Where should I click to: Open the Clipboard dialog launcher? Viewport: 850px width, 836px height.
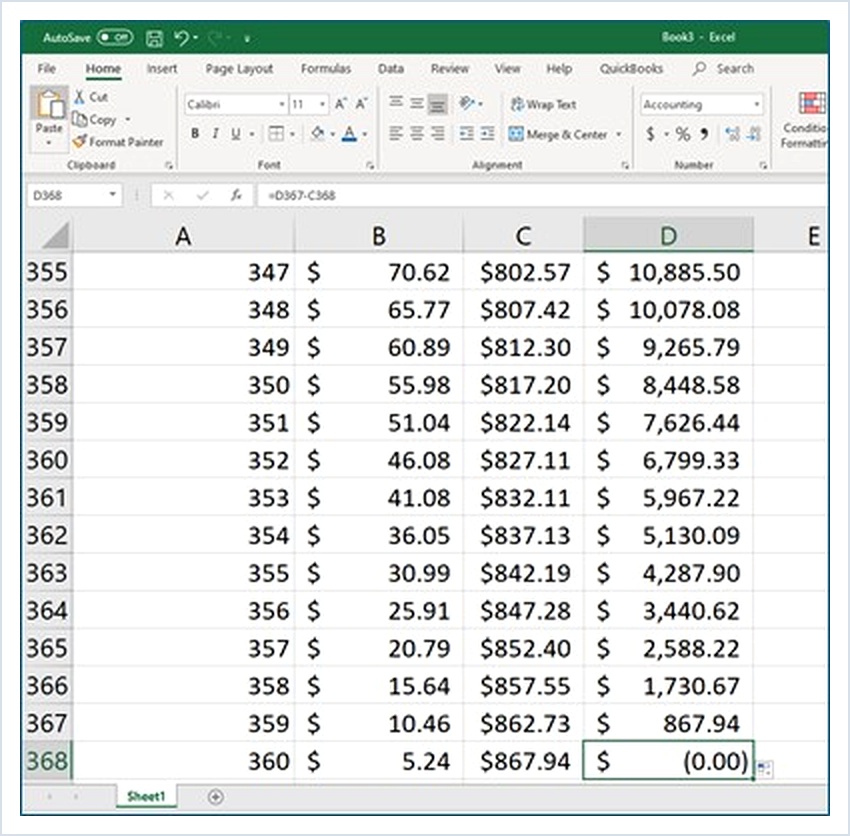click(x=169, y=165)
